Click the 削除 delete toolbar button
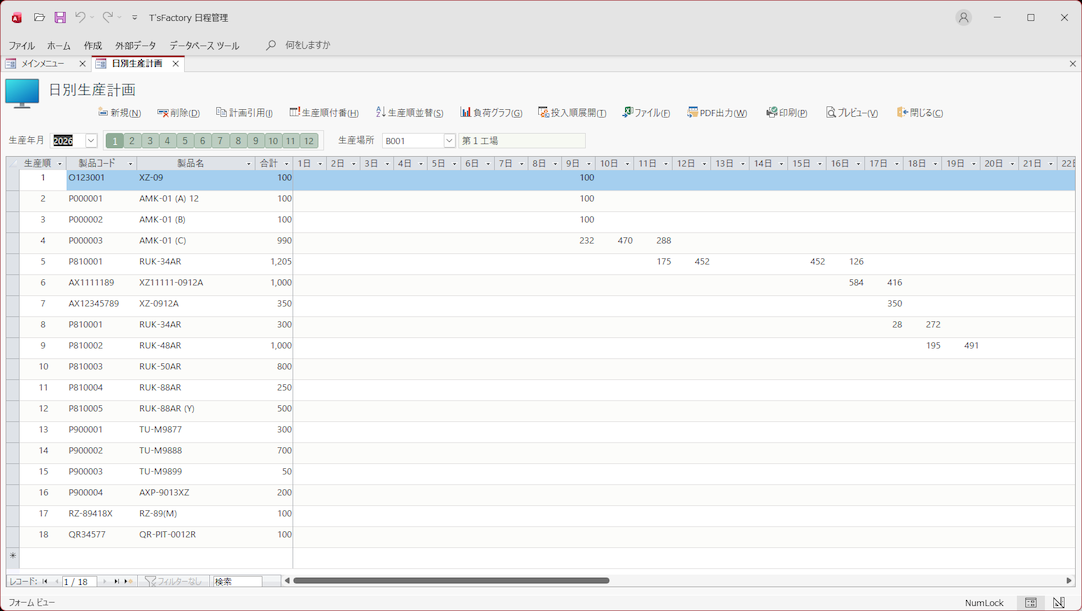Viewport: 1082px width, 611px height. 179,113
